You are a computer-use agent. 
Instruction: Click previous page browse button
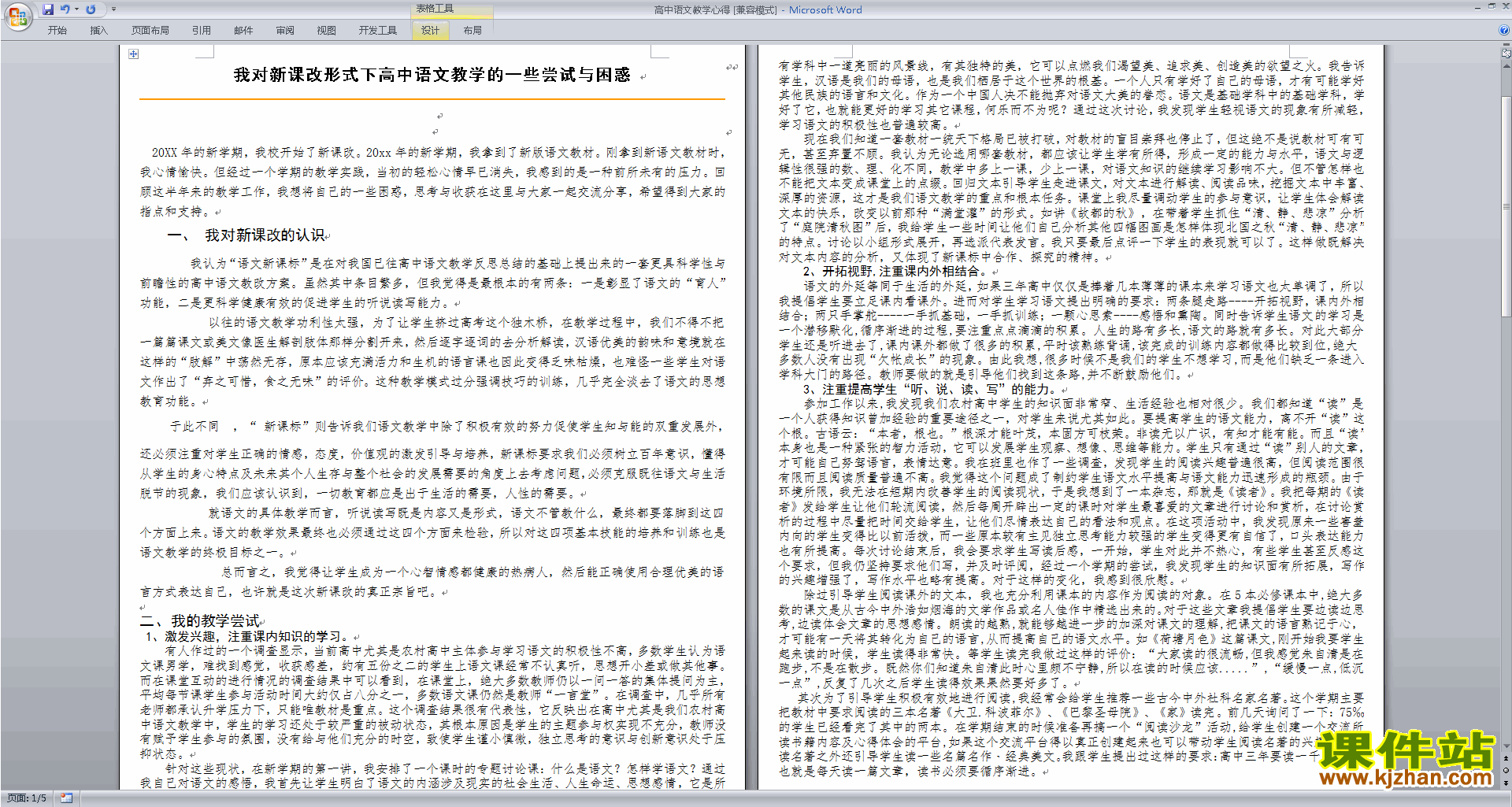click(1506, 760)
